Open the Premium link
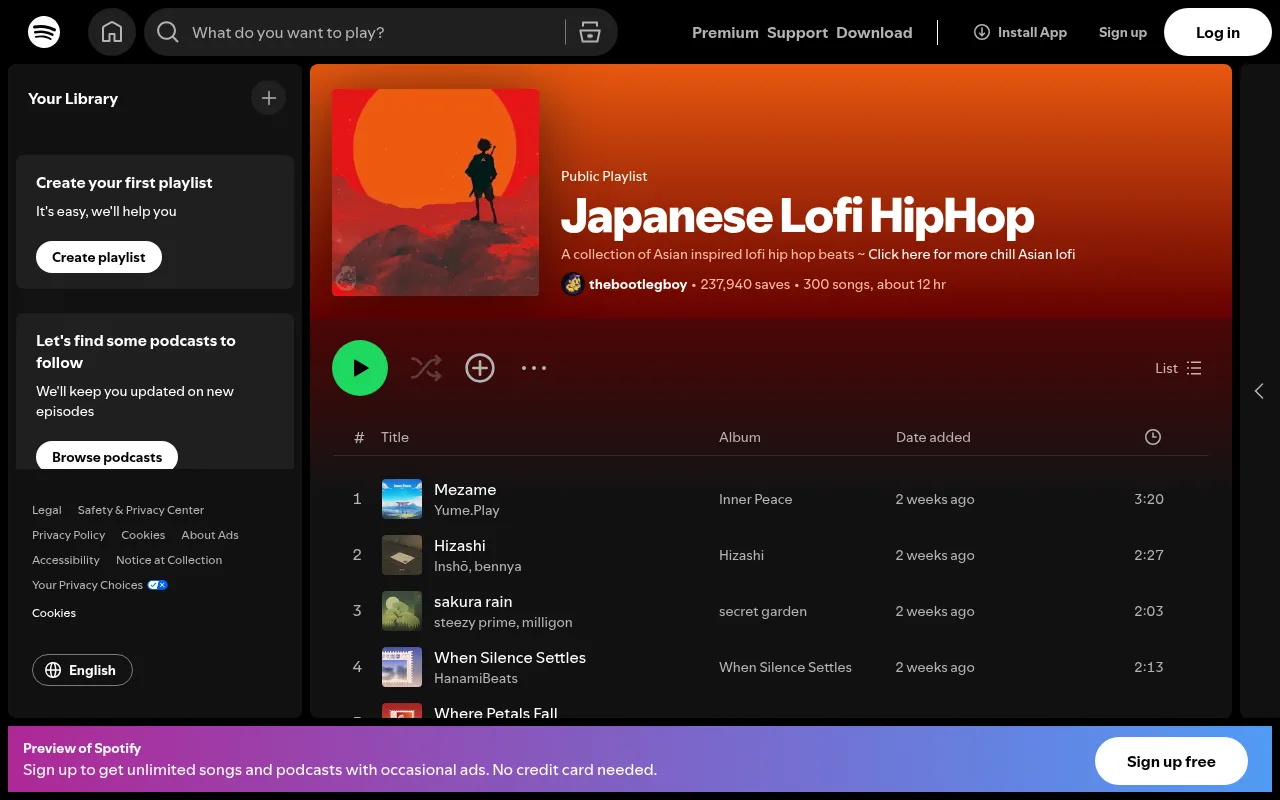The width and height of the screenshot is (1280, 800). click(725, 32)
